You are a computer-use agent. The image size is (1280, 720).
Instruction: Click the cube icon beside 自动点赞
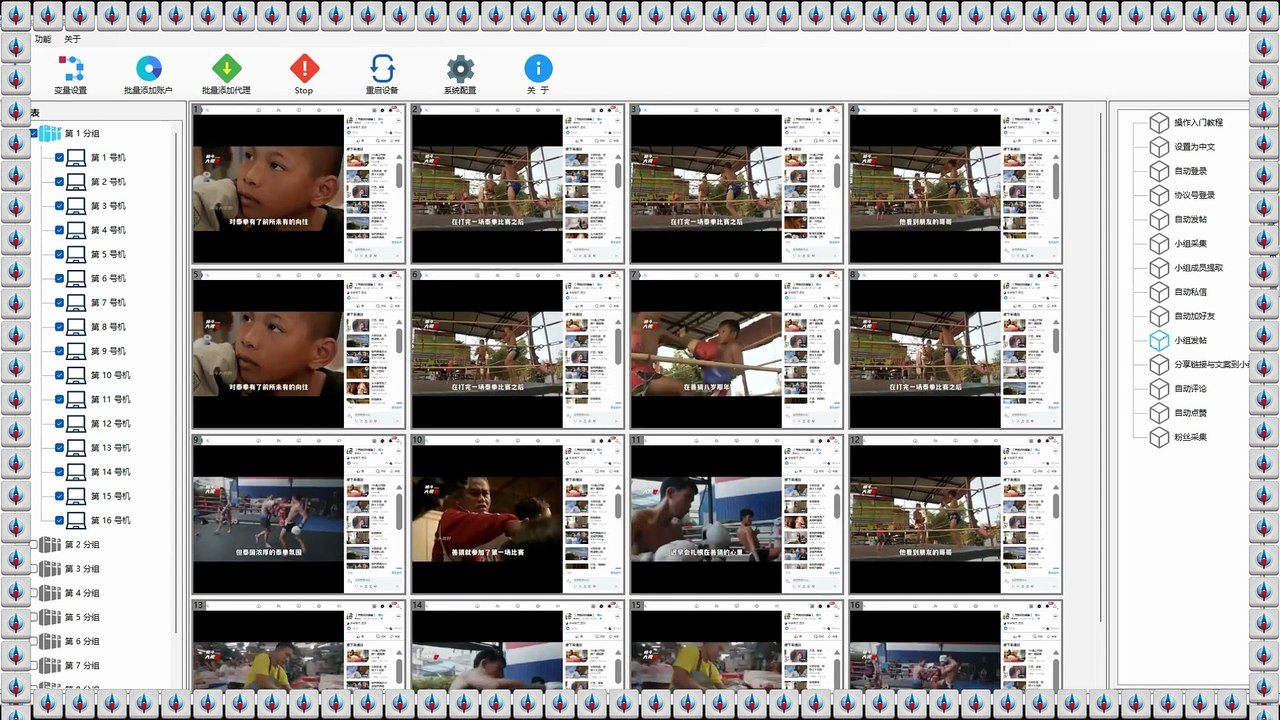[x=1159, y=412]
